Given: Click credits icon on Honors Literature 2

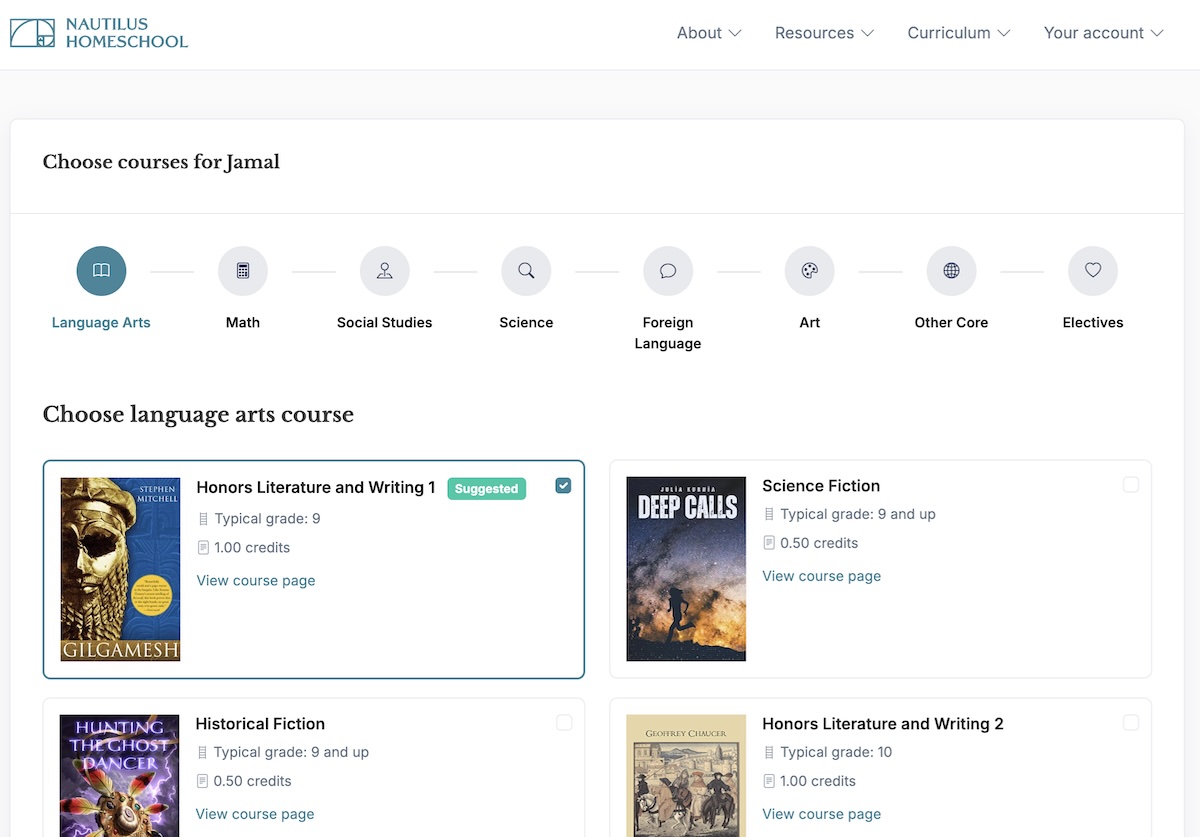Looking at the screenshot, I should coord(769,781).
